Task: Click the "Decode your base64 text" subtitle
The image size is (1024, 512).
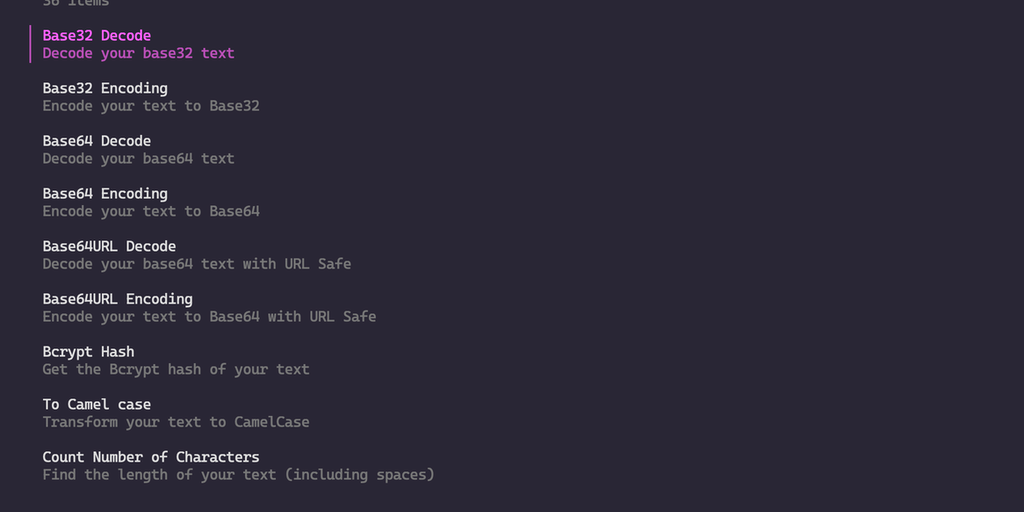Action: 138,158
